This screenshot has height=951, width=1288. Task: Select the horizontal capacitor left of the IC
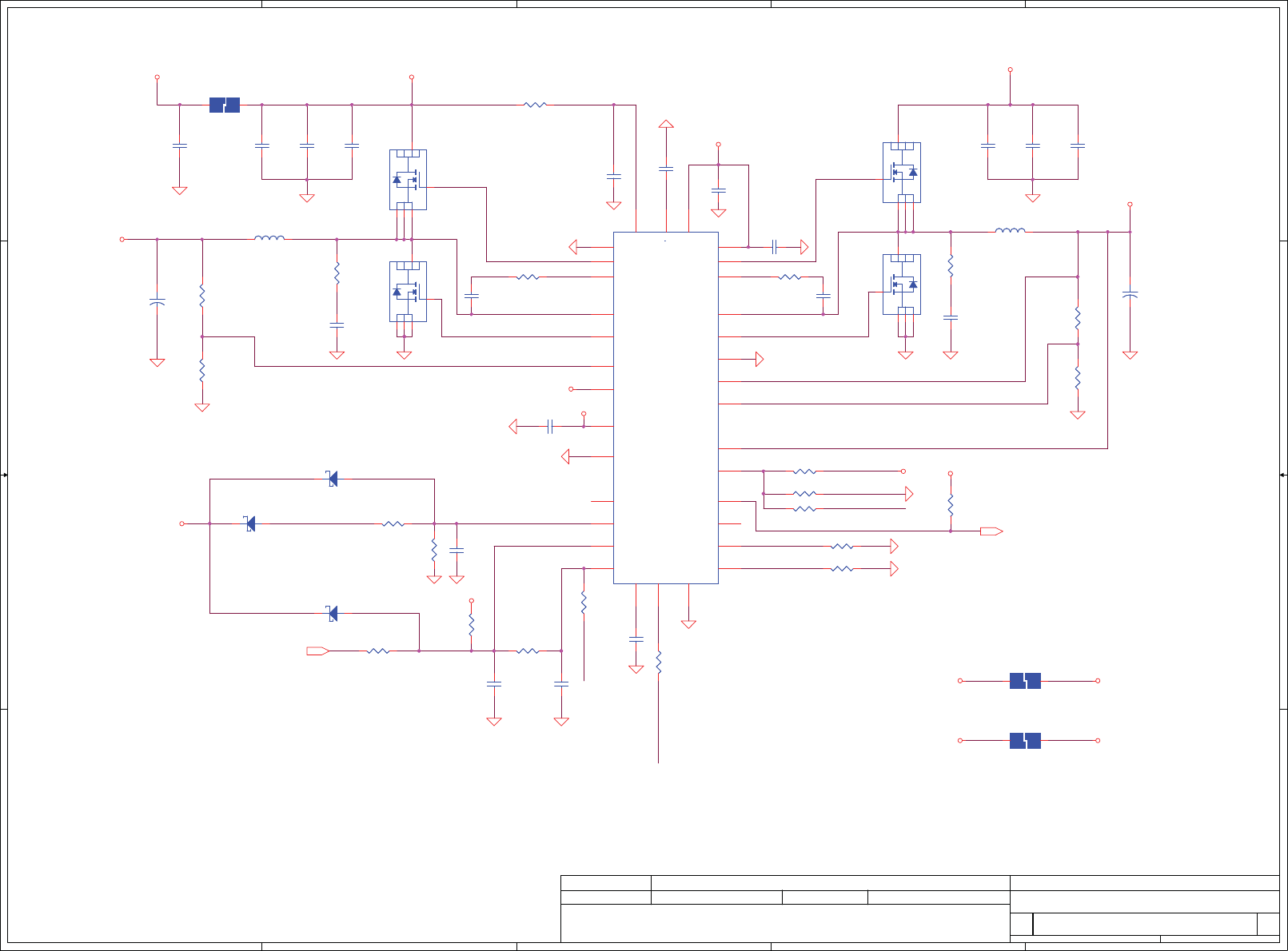tap(549, 427)
